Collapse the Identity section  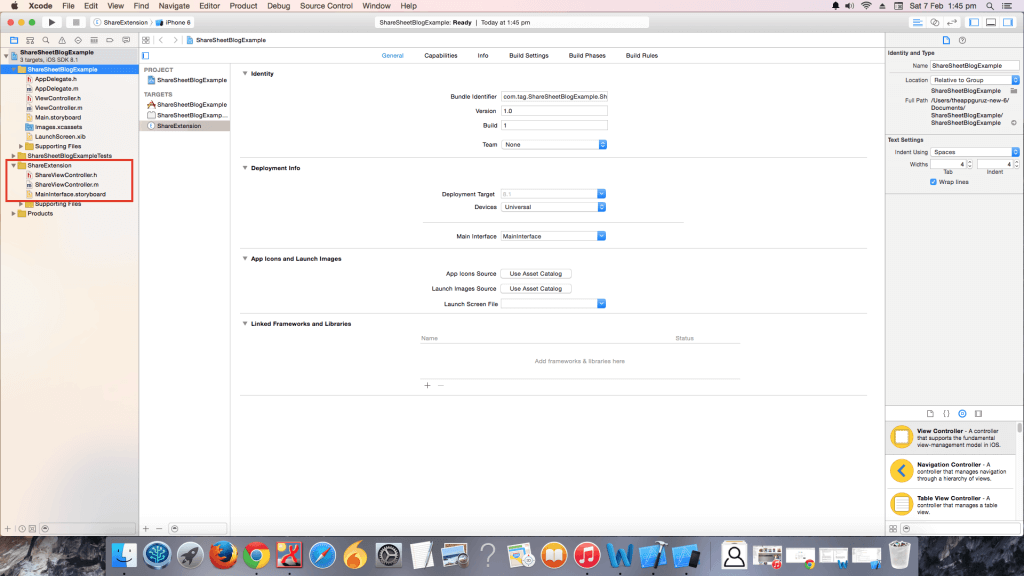(245, 74)
